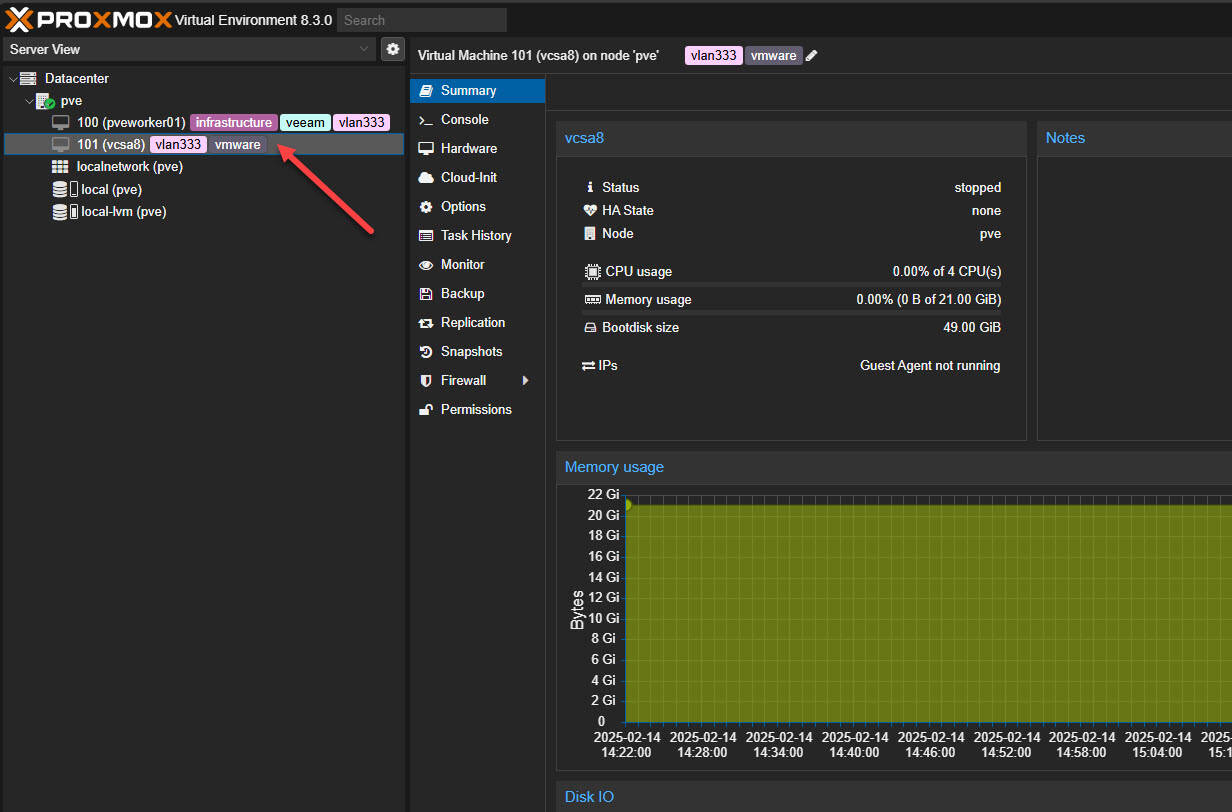1232x812 pixels.
Task: Click the Memory usage graph title
Action: (614, 467)
